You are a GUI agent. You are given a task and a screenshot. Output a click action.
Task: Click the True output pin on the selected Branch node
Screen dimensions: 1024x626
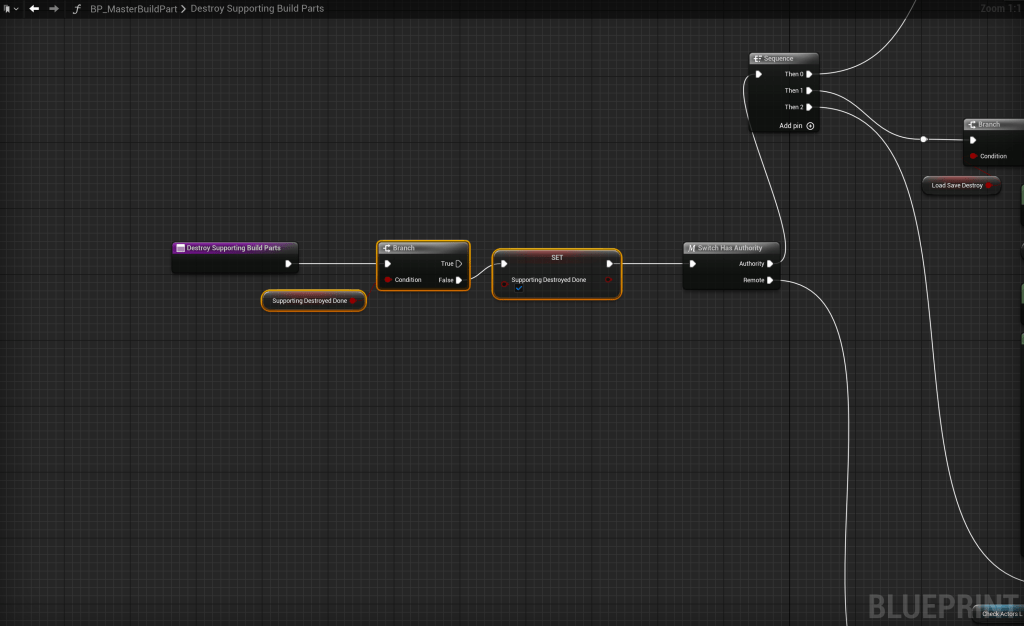pos(458,264)
